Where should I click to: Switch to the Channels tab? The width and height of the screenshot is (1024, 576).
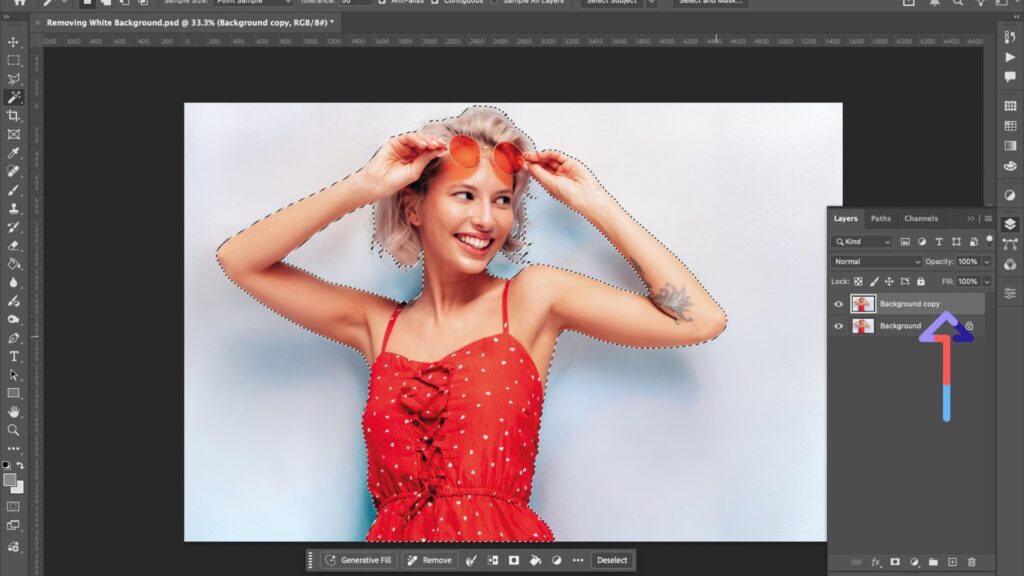pyautogui.click(x=921, y=219)
